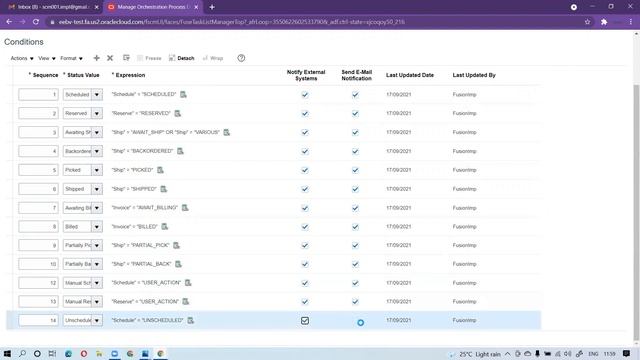Open a new browser tab
Image resolution: width=640 pixels, height=360 pixels.
tap(212, 7)
